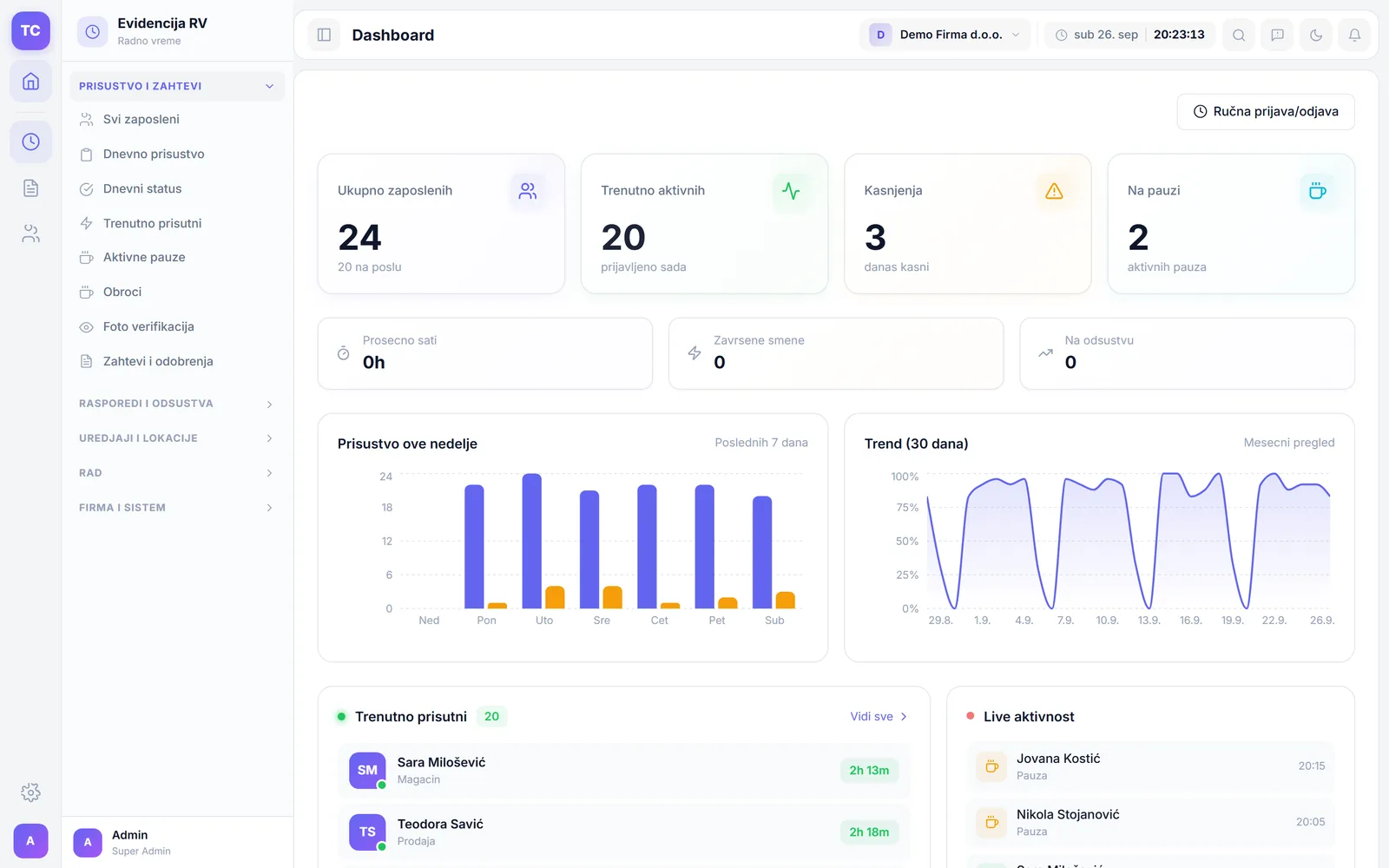Open Jovana Kostić Pauza activity entry

1150,766
